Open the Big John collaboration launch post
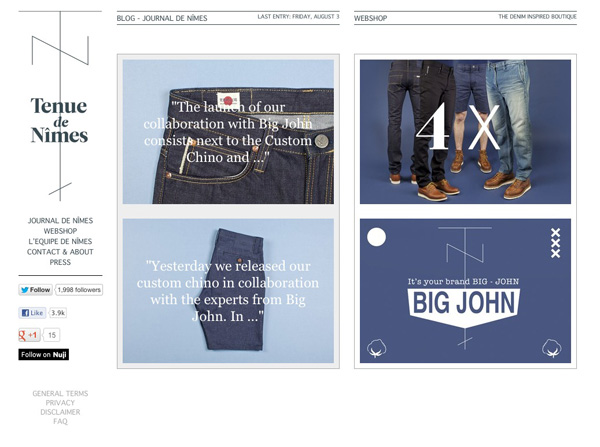 coord(228,131)
